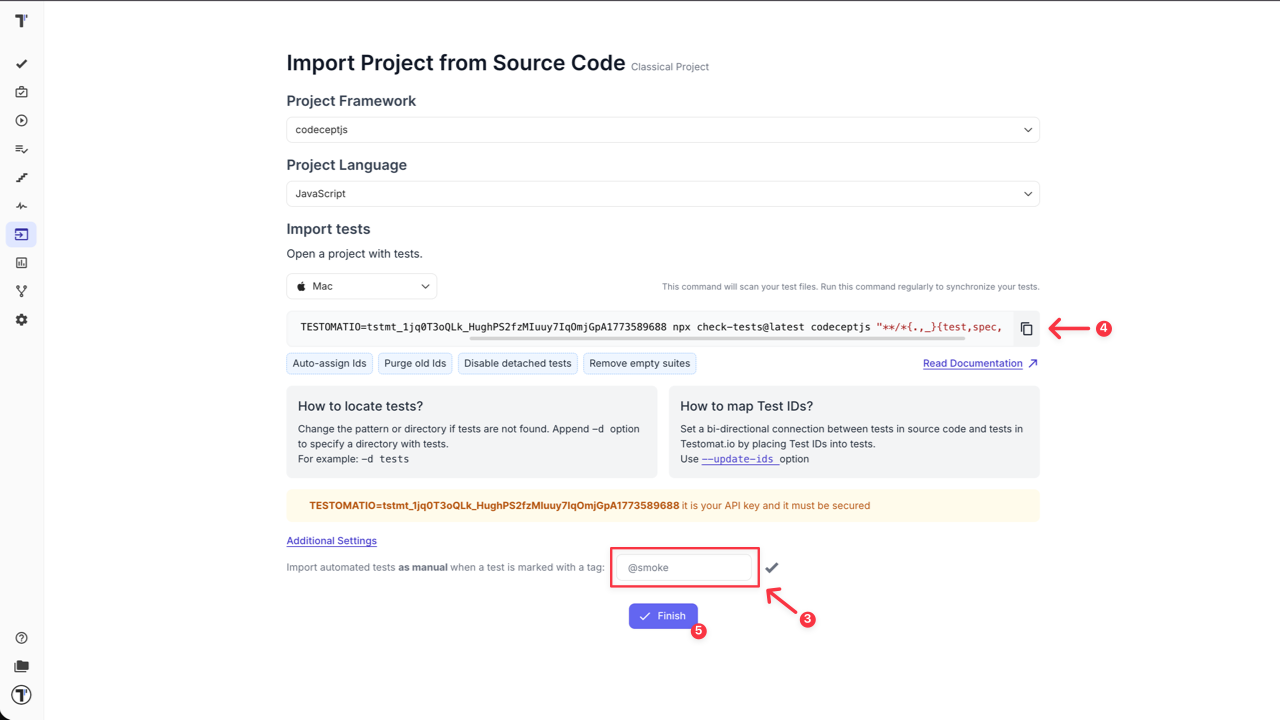Copy the import command using clipboard icon
Image resolution: width=1280 pixels, height=720 pixels.
(1026, 328)
